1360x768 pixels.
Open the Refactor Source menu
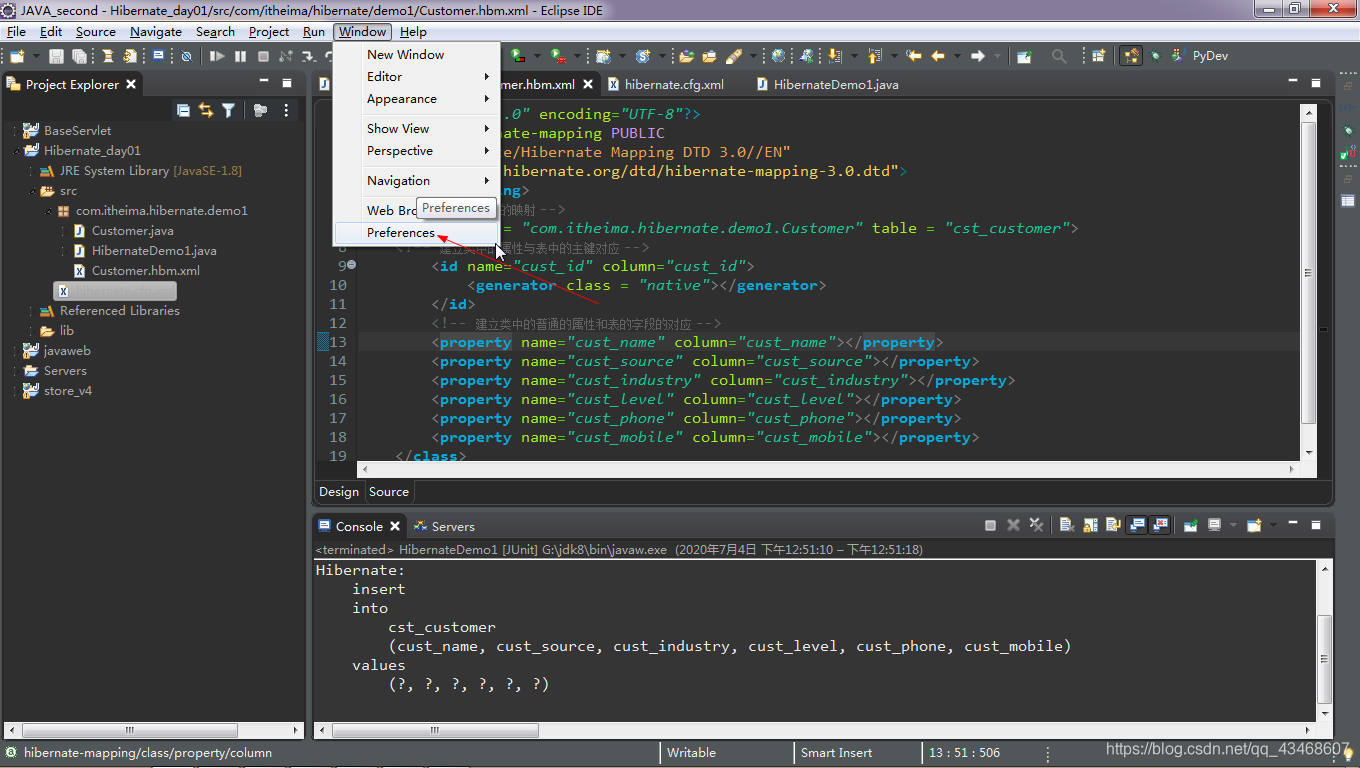click(x=96, y=32)
